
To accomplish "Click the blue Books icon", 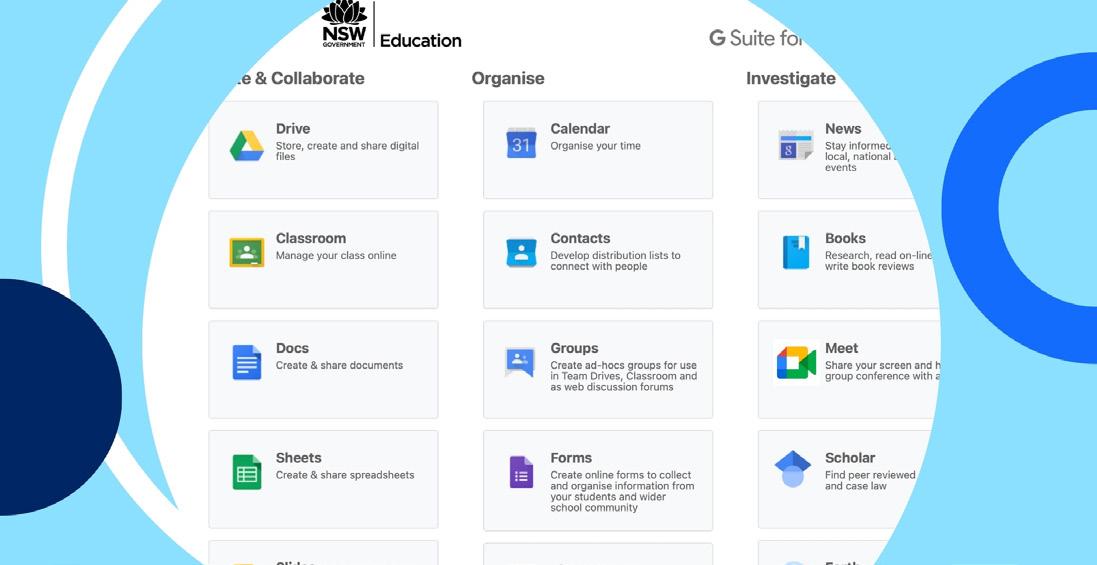I will click(x=796, y=252).
